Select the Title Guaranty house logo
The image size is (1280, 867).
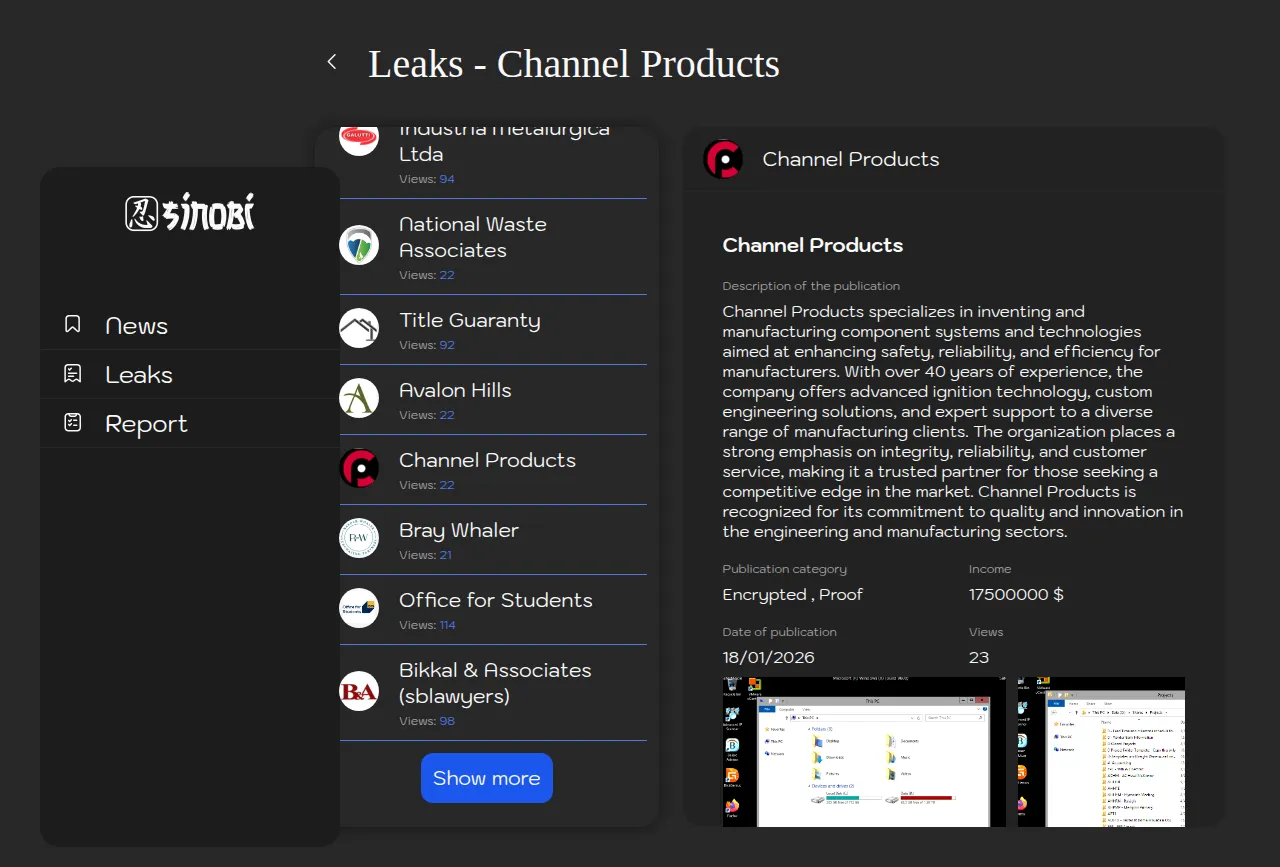coord(359,328)
